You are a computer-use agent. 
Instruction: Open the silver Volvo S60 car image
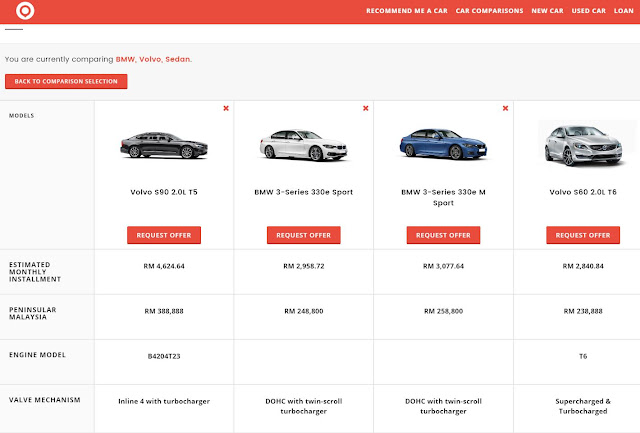click(583, 144)
